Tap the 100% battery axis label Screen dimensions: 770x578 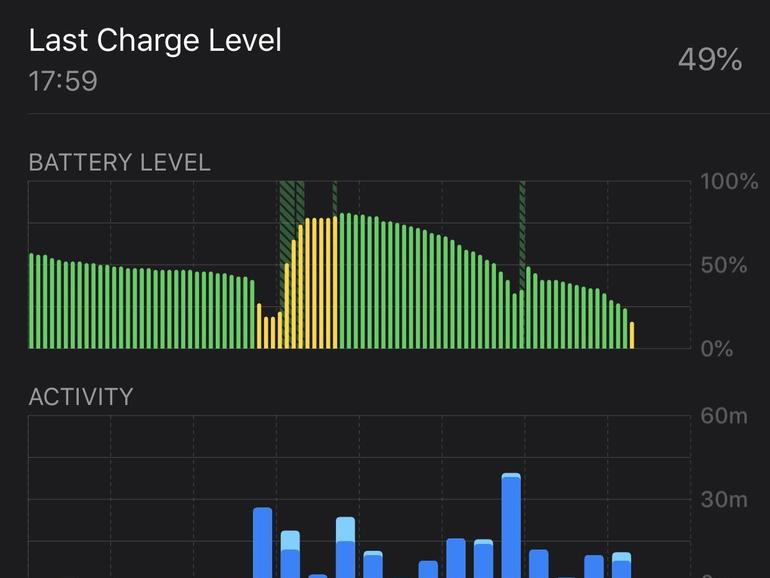pos(729,182)
